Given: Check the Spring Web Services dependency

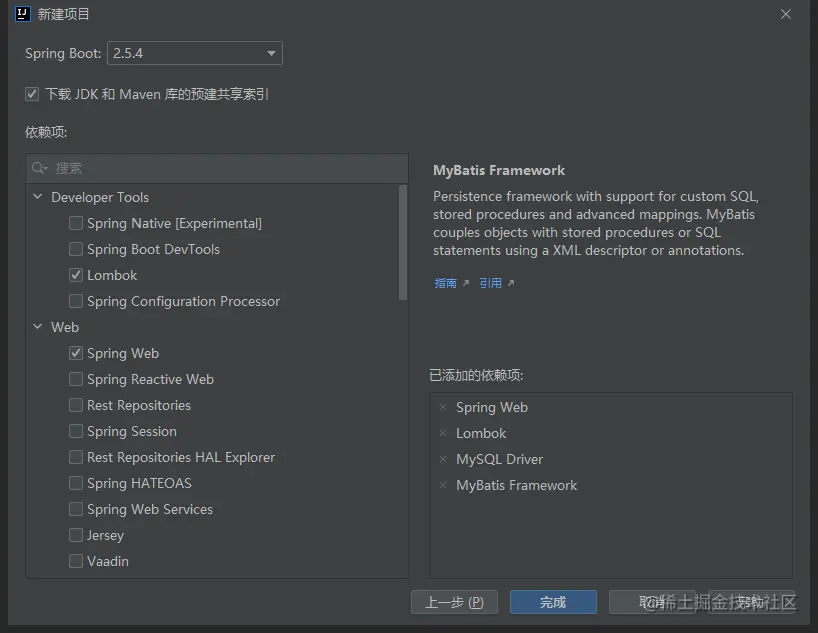Looking at the screenshot, I should [x=76, y=509].
